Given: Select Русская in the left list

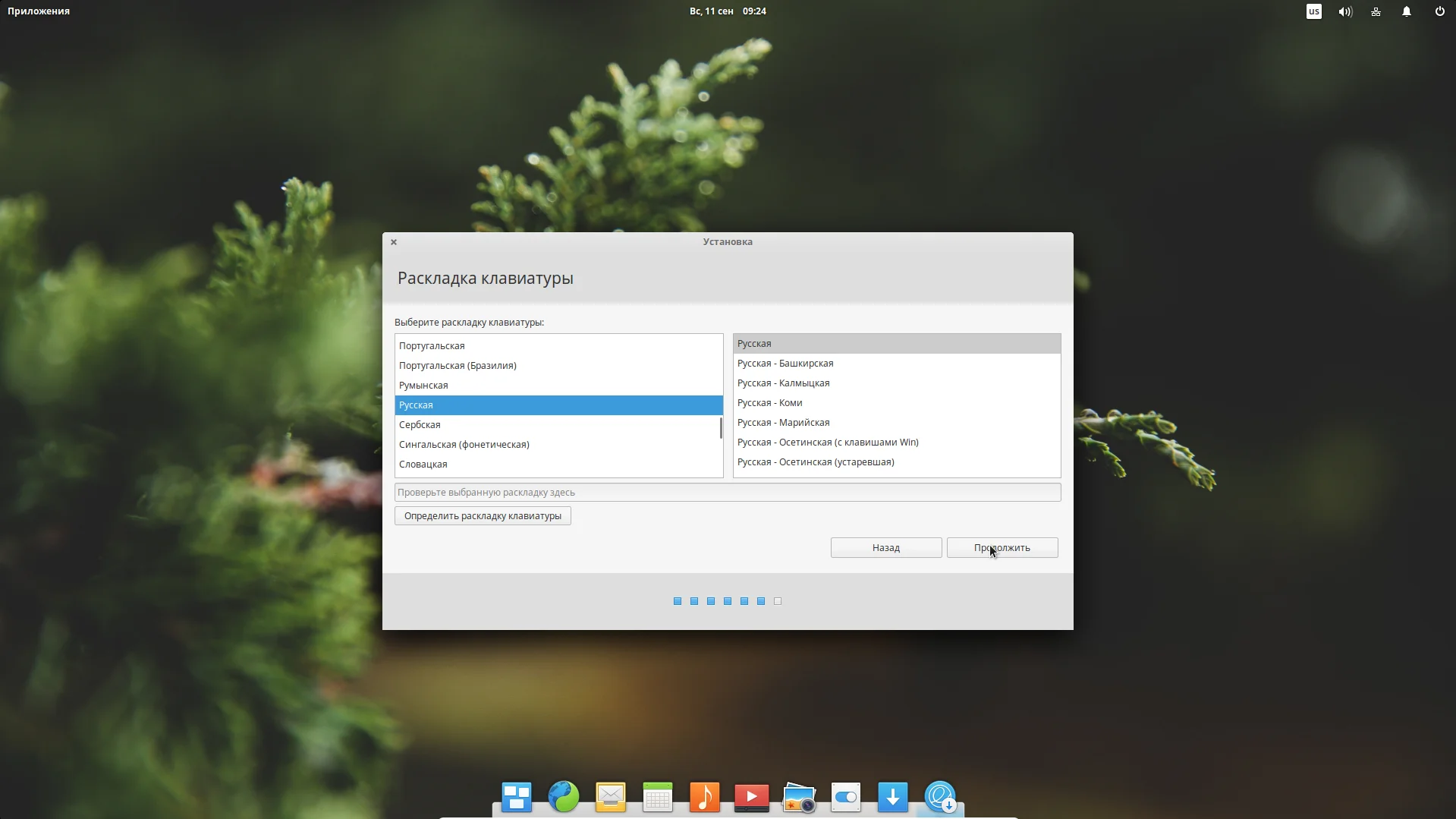Looking at the screenshot, I should coord(558,405).
